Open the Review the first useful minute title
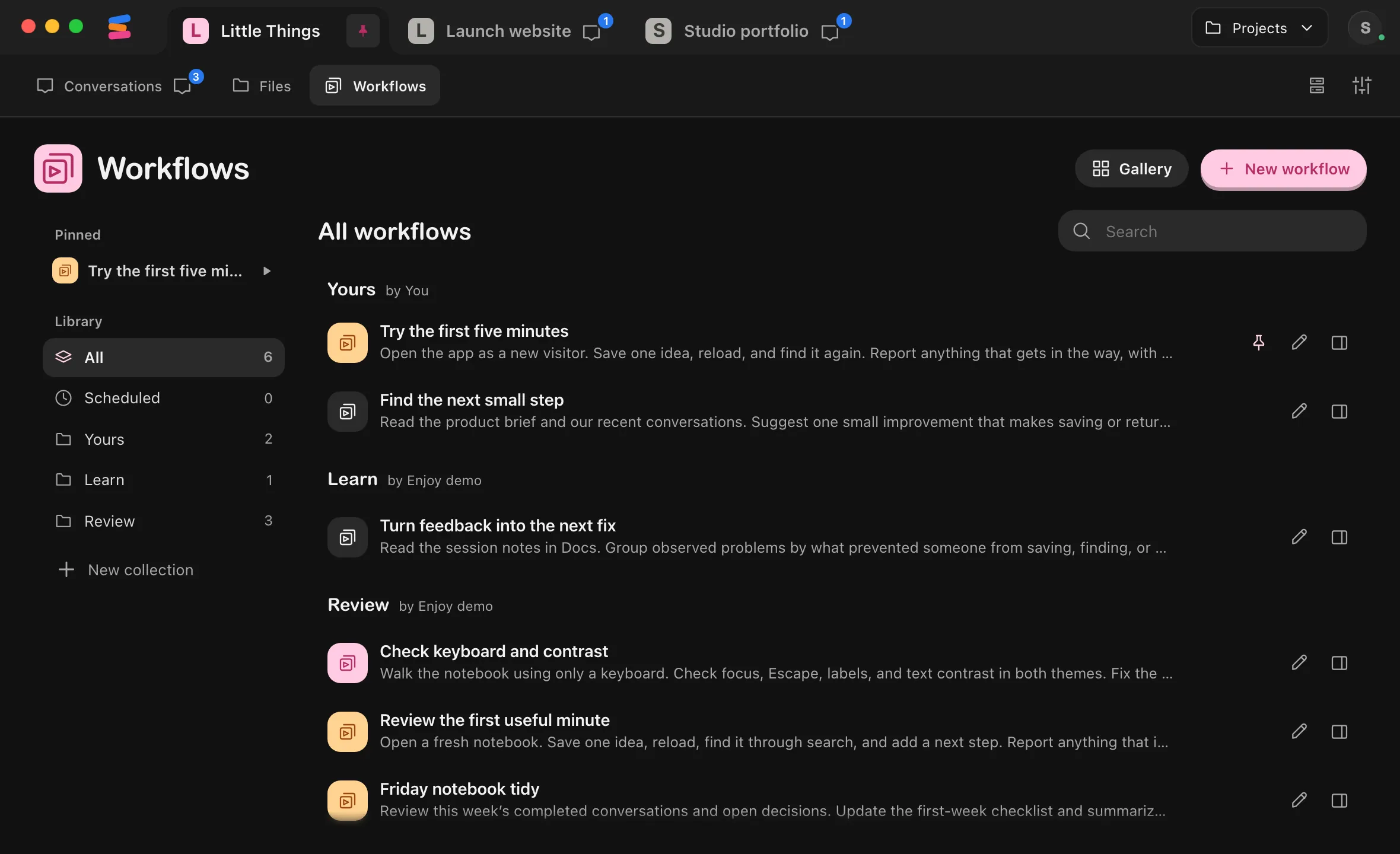This screenshot has width=1400, height=854. [495, 720]
